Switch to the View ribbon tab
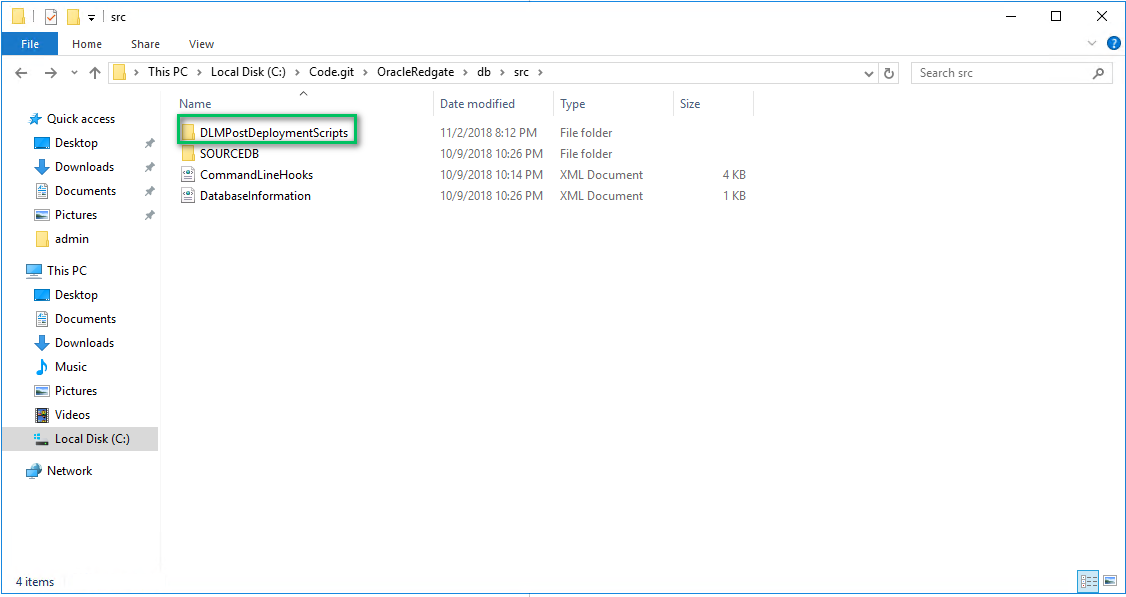 201,44
